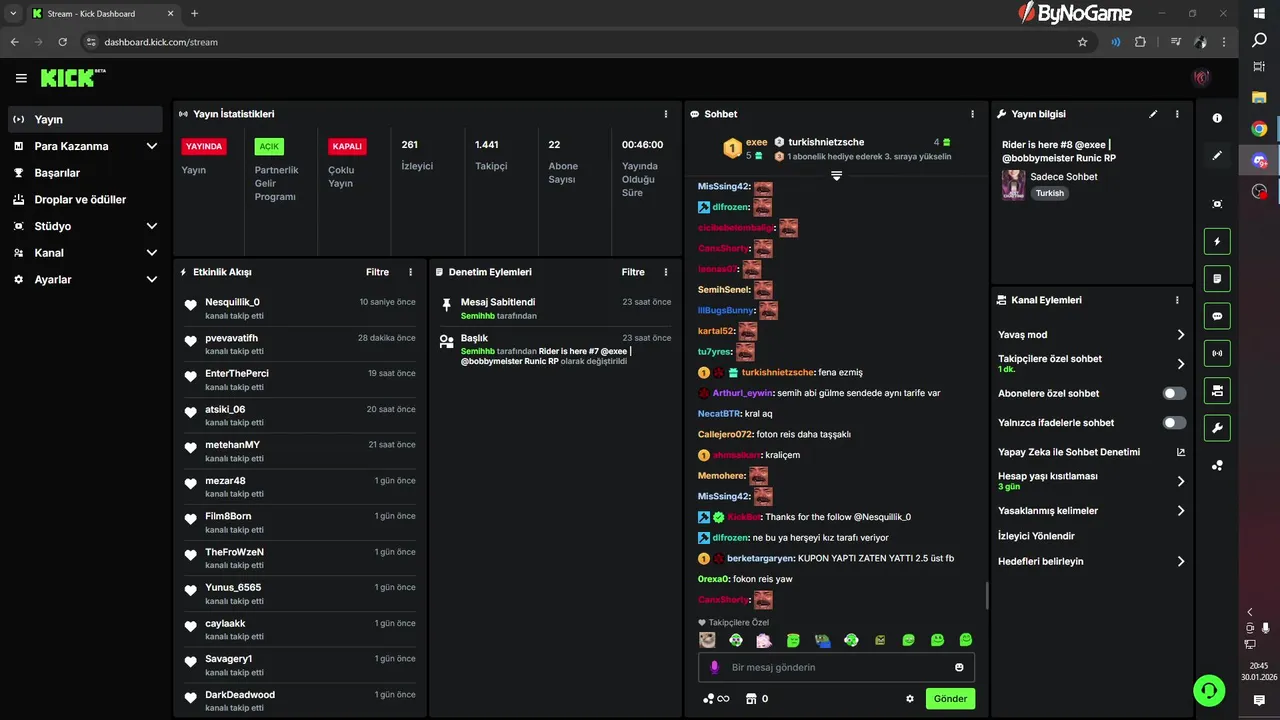Open Hedefleri belirleyin arrow

(1181, 562)
